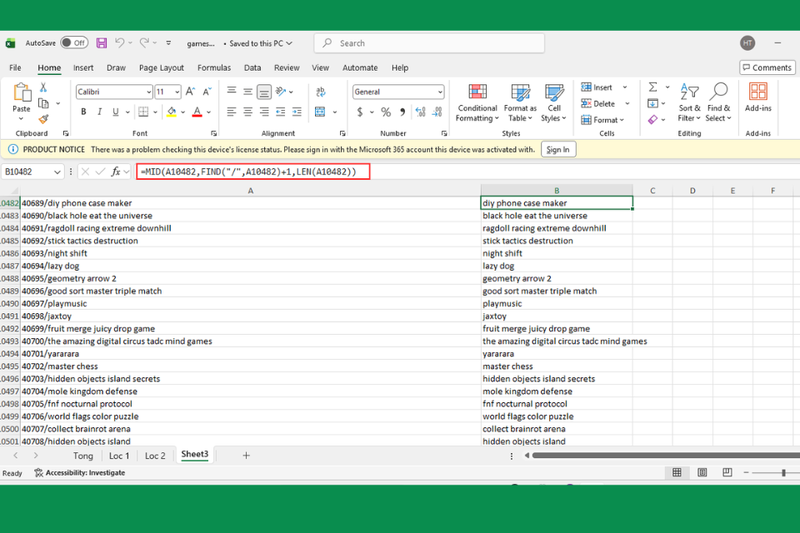Switch to the Insert tab
This screenshot has height=533, width=800.
coord(83,68)
